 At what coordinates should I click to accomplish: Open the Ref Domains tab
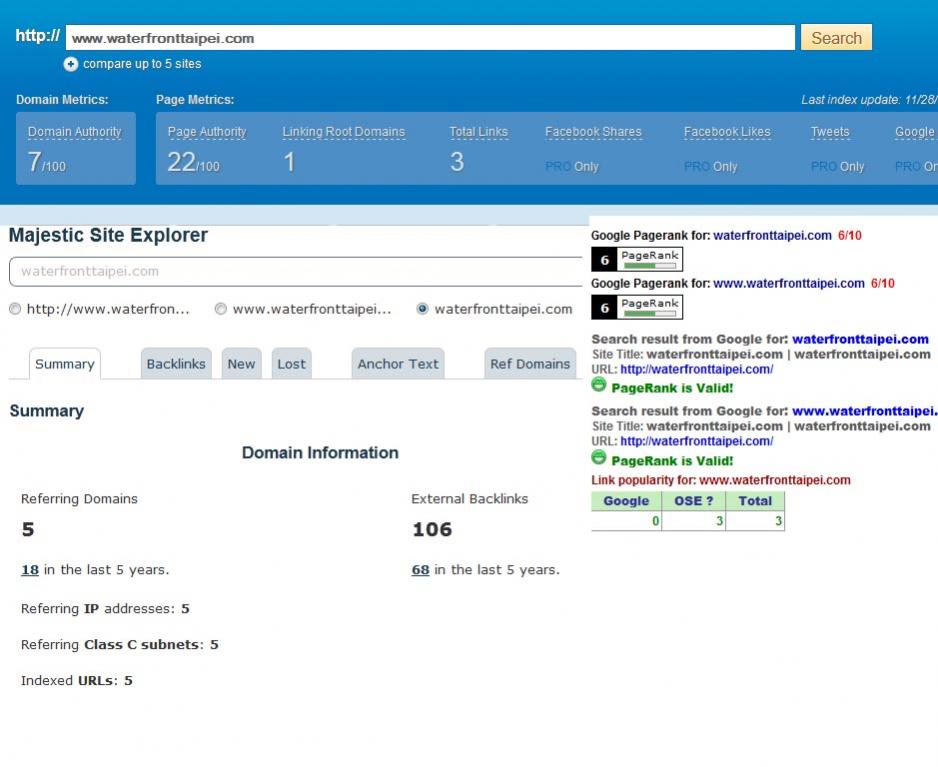tap(530, 364)
